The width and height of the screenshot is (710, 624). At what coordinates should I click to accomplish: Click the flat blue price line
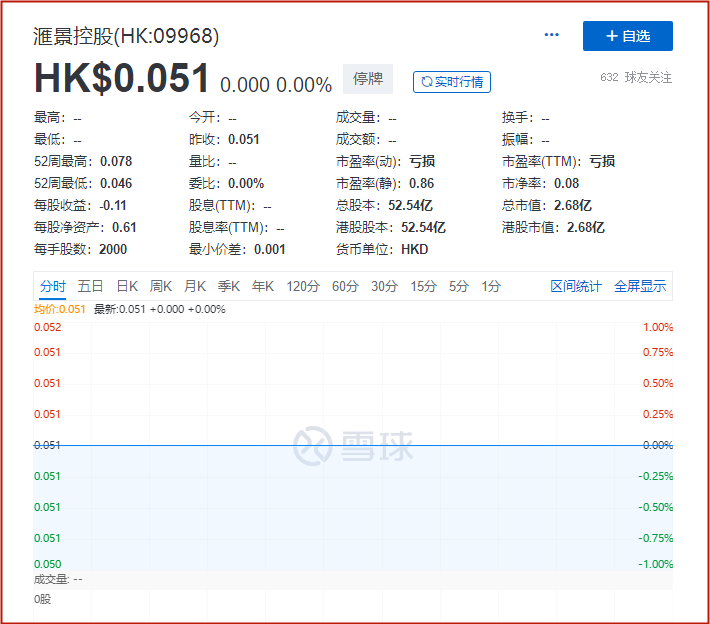click(353, 446)
